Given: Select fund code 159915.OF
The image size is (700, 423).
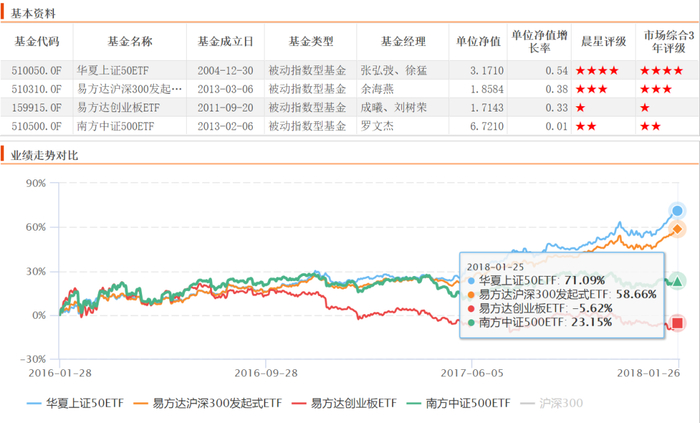Looking at the screenshot, I should (x=37, y=108).
